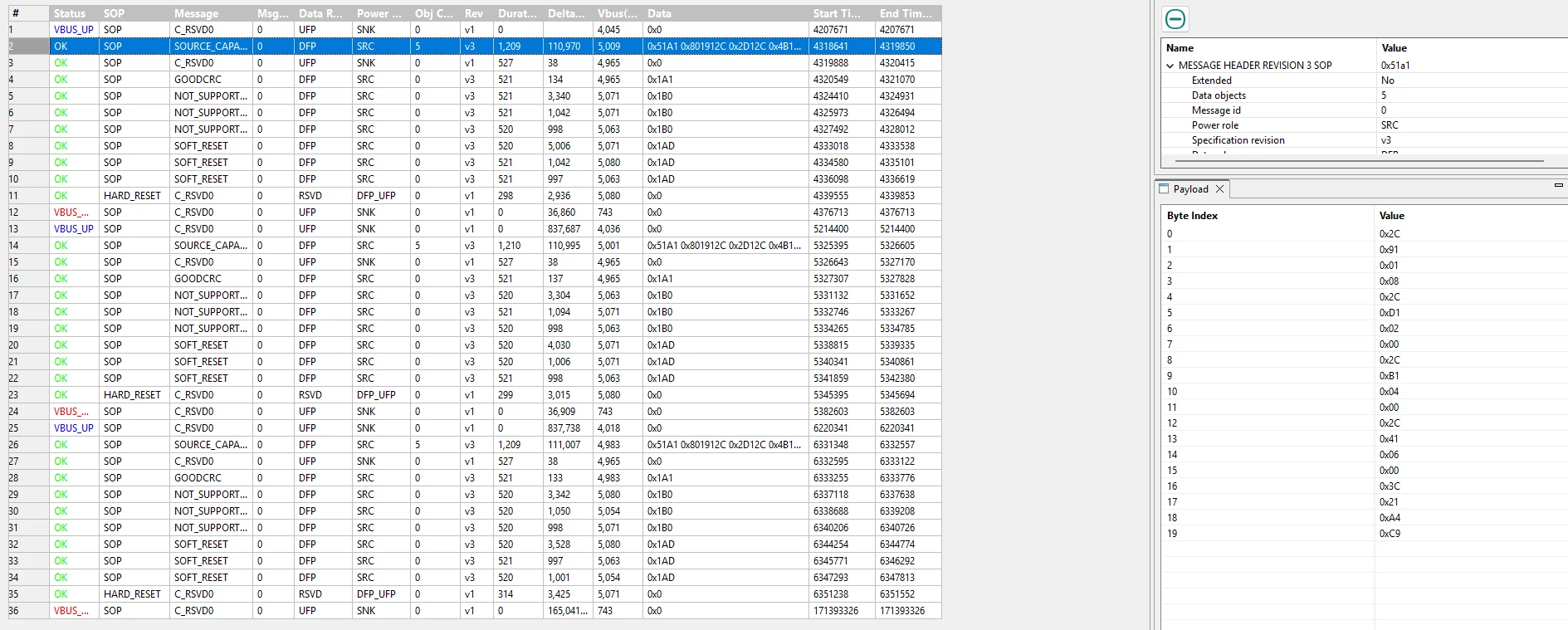Viewport: 1568px width, 630px height.
Task: Select the Data objects property row
Action: coord(1364,95)
